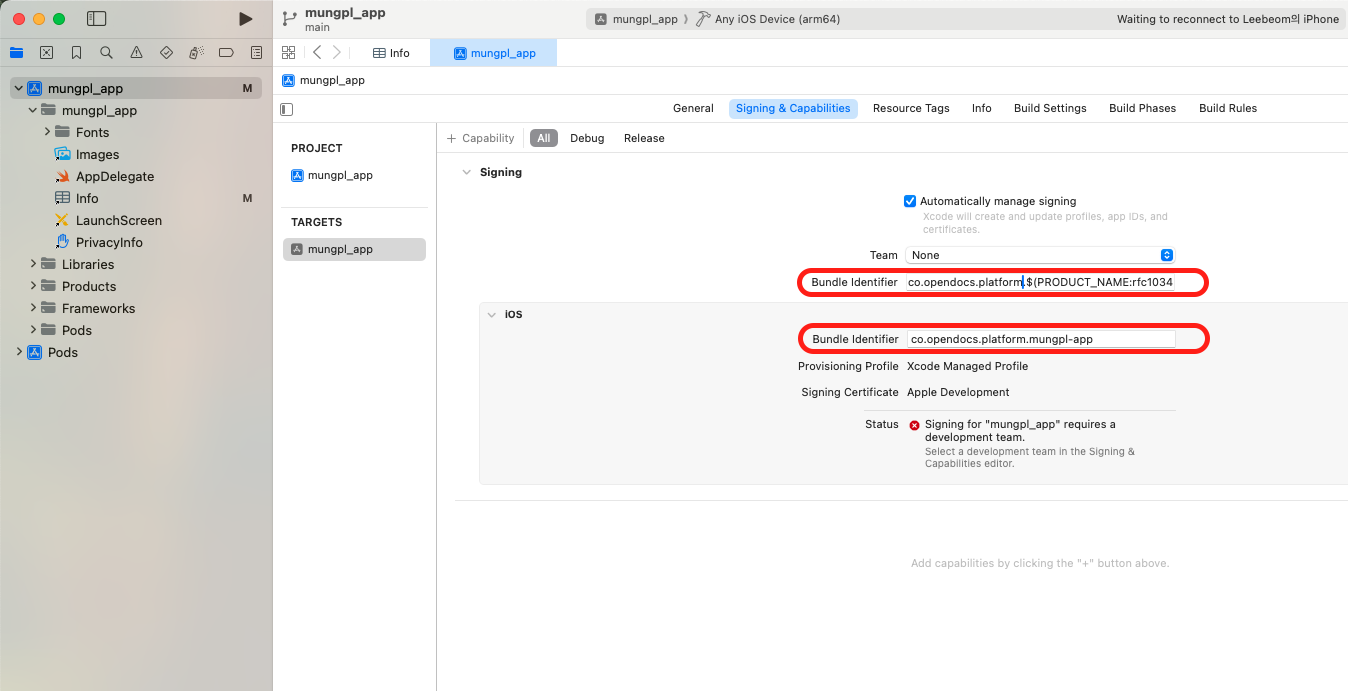The image size is (1348, 691).
Task: Expand the Products group
Action: (32, 286)
